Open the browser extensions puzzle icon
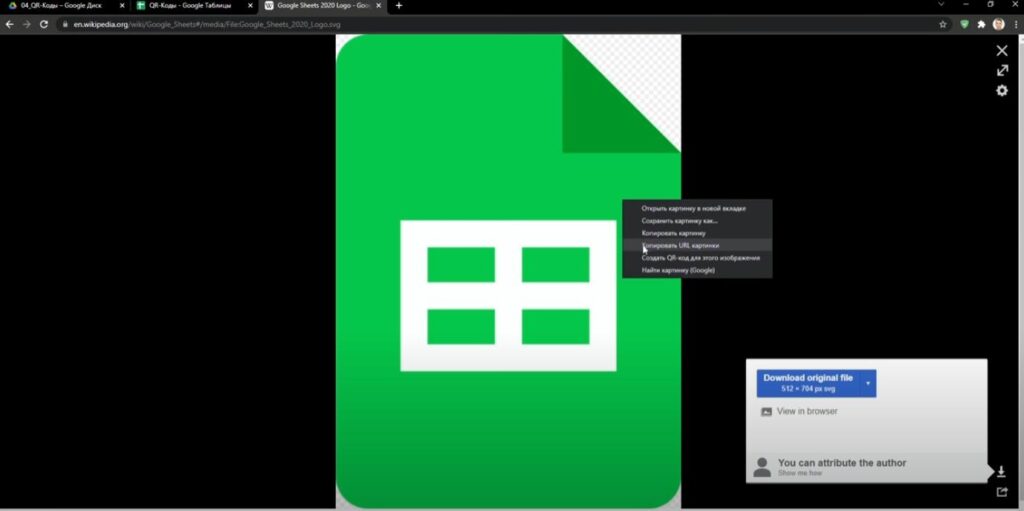This screenshot has height=511, width=1024. (x=981, y=23)
